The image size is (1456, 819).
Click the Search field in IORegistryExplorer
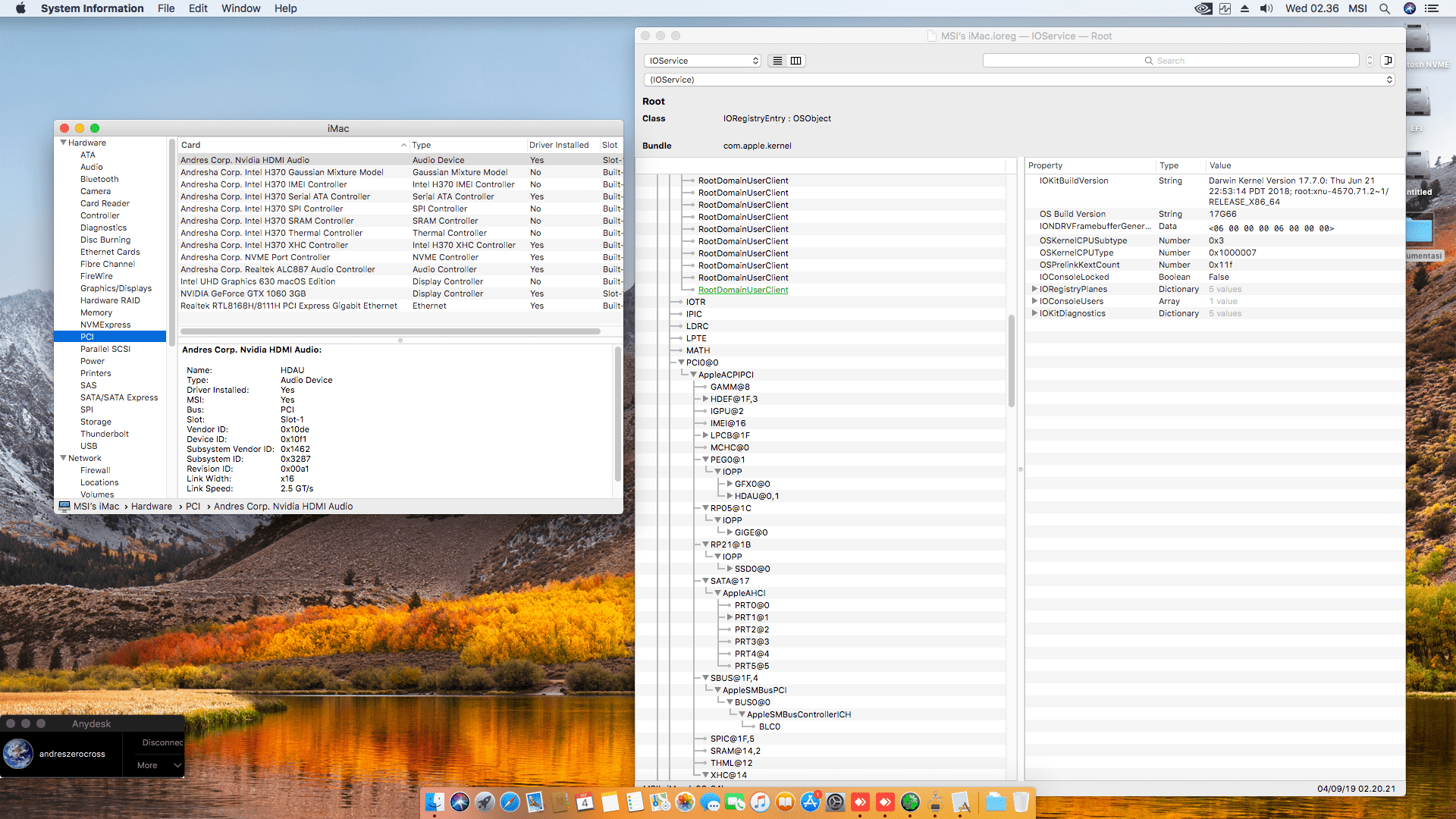point(1171,61)
